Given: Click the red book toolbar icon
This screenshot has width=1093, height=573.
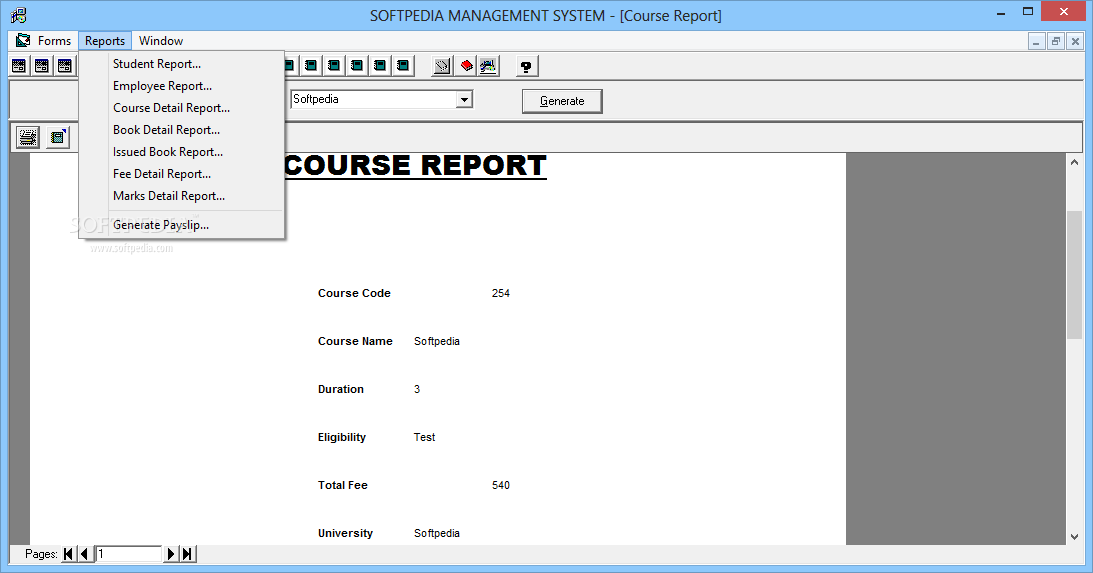Looking at the screenshot, I should [x=466, y=66].
